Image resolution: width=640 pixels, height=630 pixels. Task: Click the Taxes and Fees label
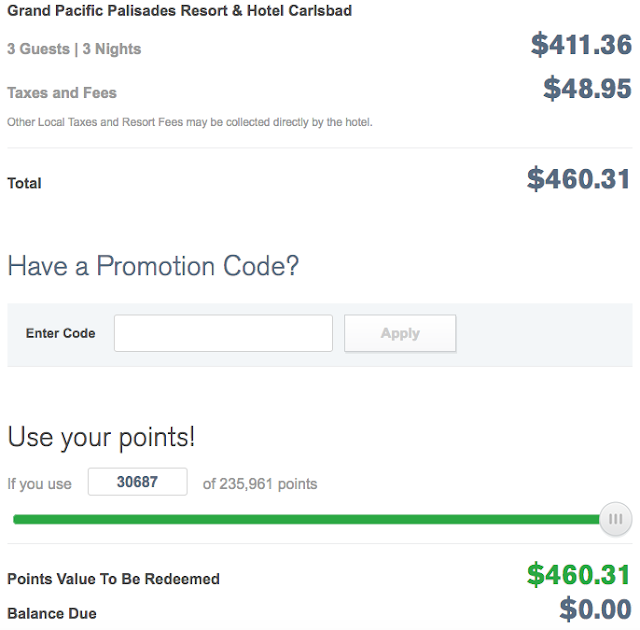tap(62, 93)
